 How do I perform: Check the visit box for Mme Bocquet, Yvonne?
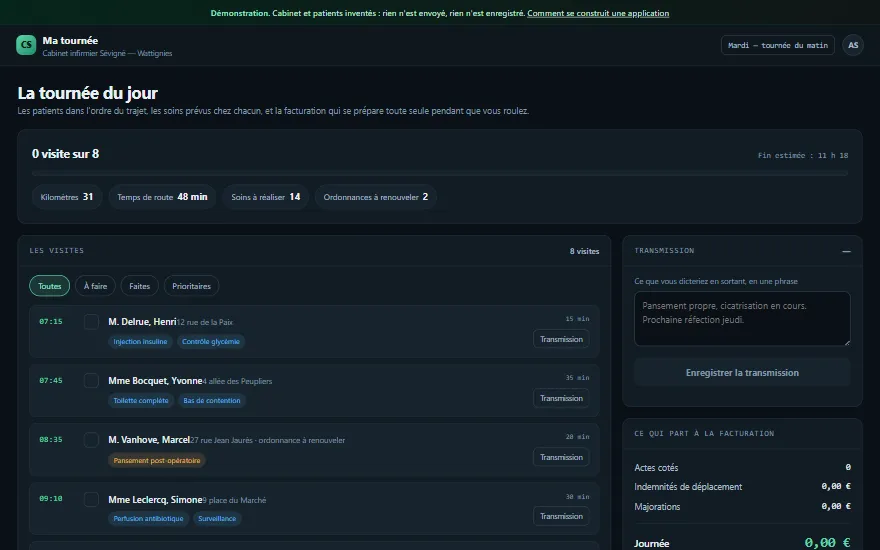click(91, 381)
